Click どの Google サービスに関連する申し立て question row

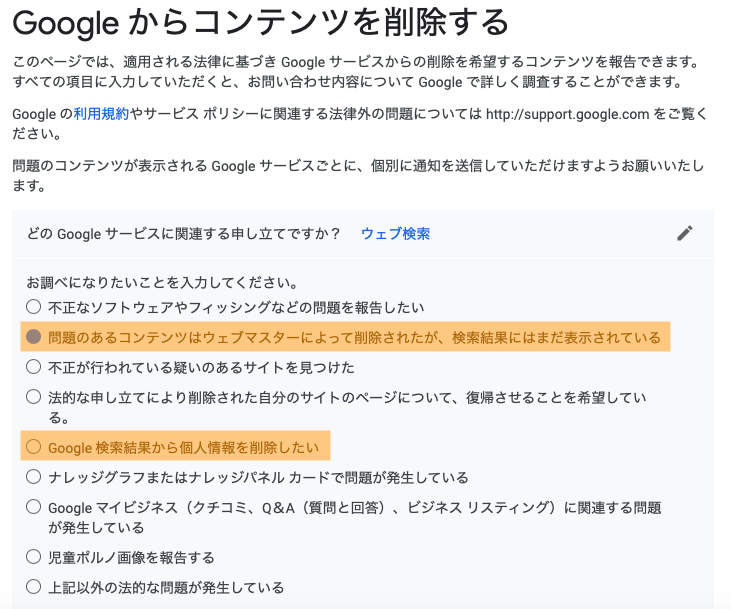pyautogui.click(x=363, y=234)
